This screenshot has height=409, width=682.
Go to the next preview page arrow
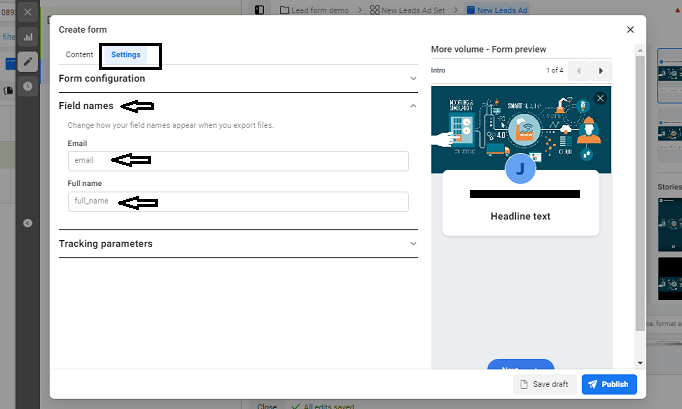click(600, 71)
